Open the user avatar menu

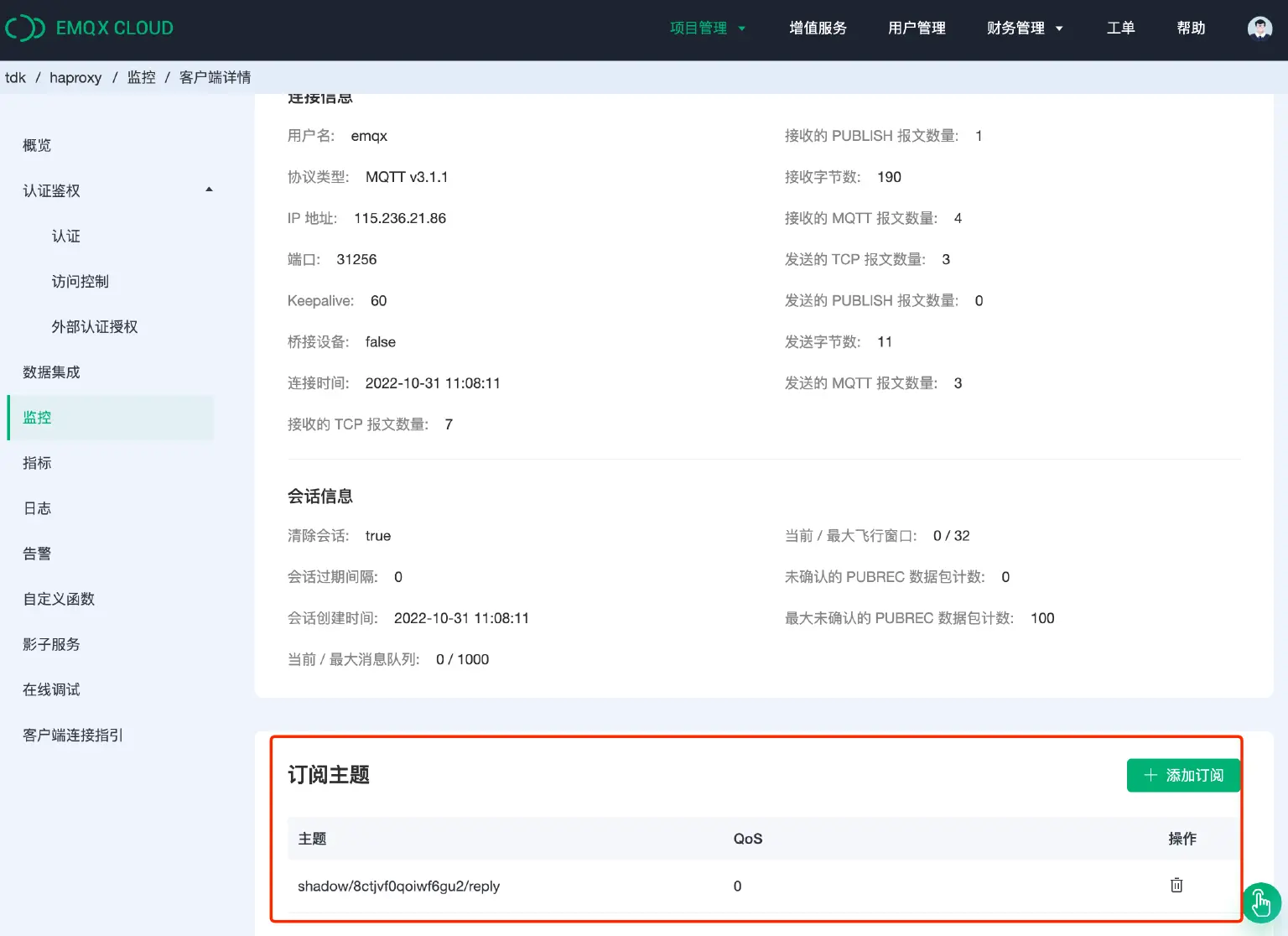[x=1259, y=28]
